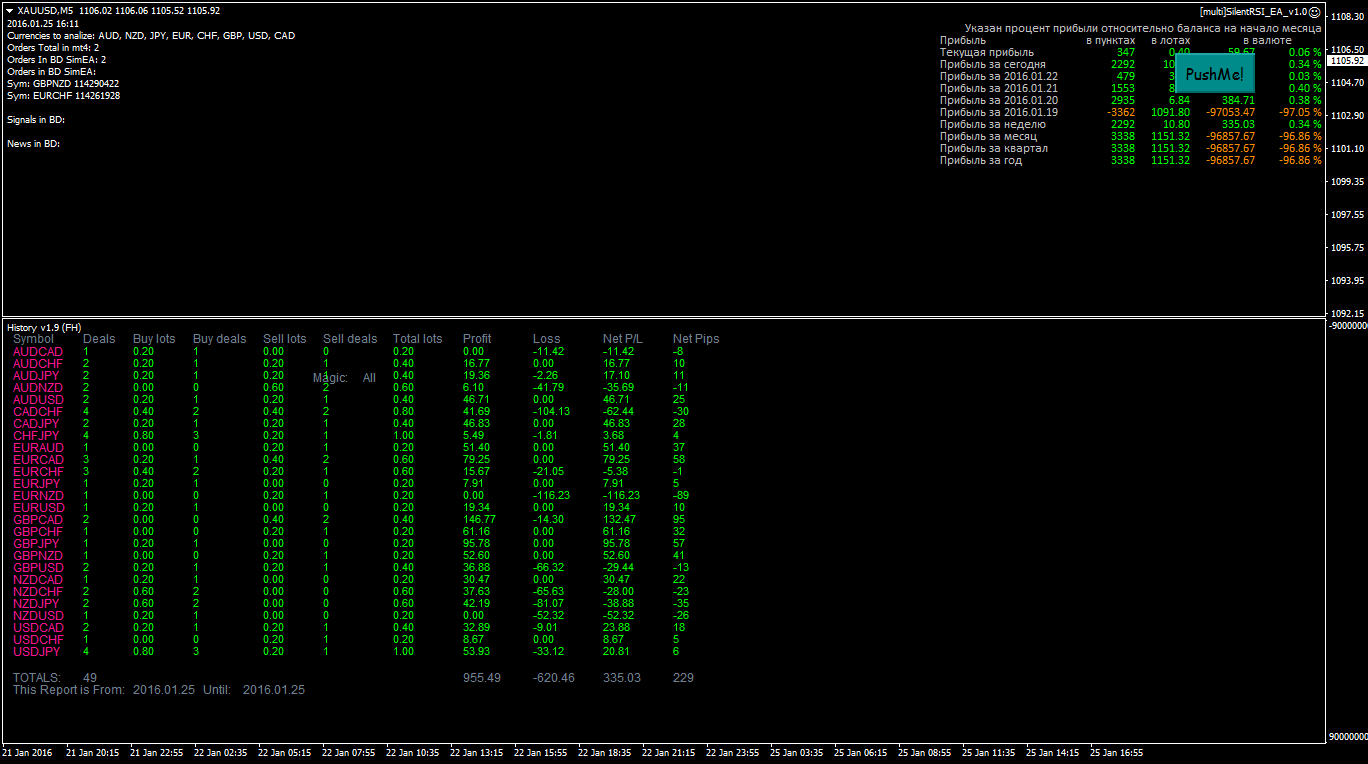This screenshot has width=1368, height=764.
Task: Click the PushMe! button
Action: click(1215, 75)
